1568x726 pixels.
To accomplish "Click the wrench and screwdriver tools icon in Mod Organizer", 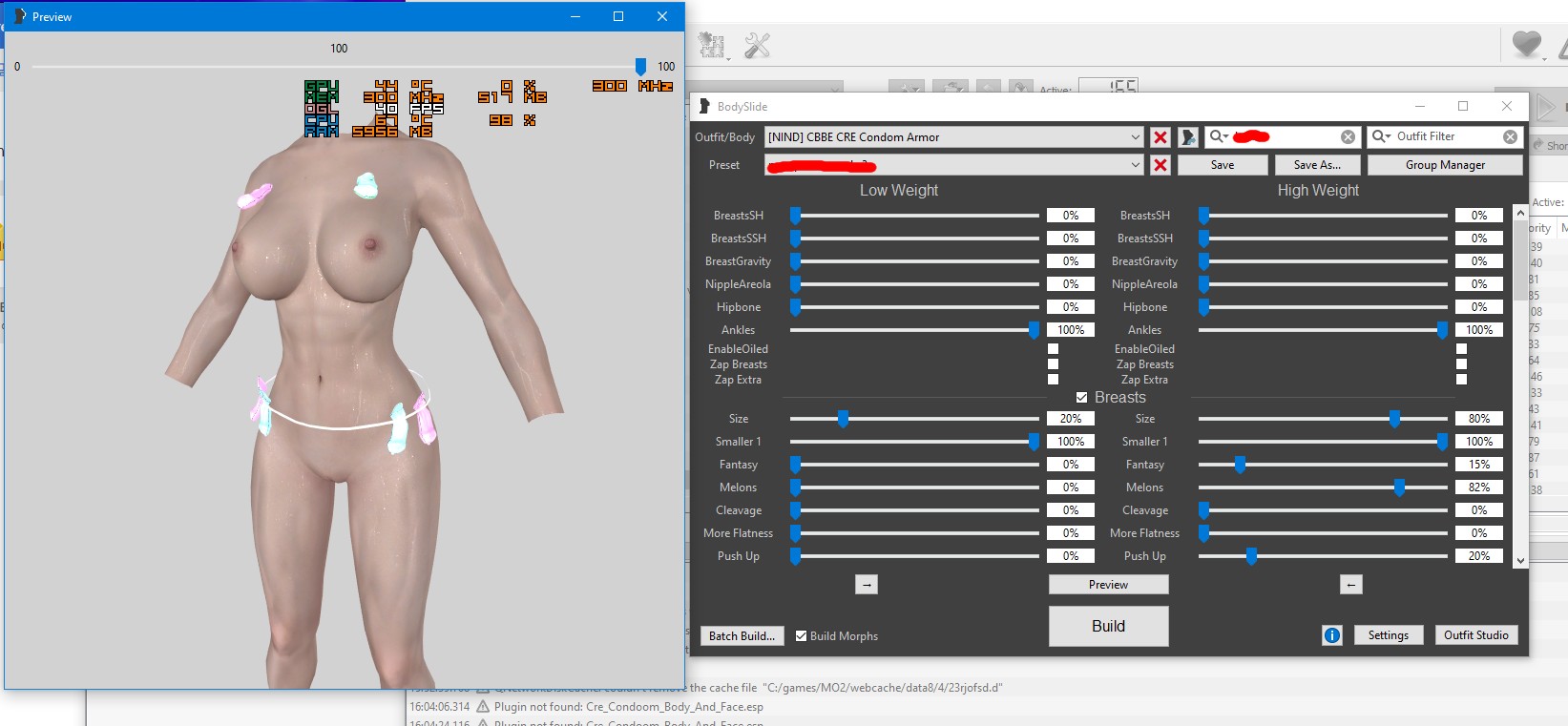I will pos(758,46).
